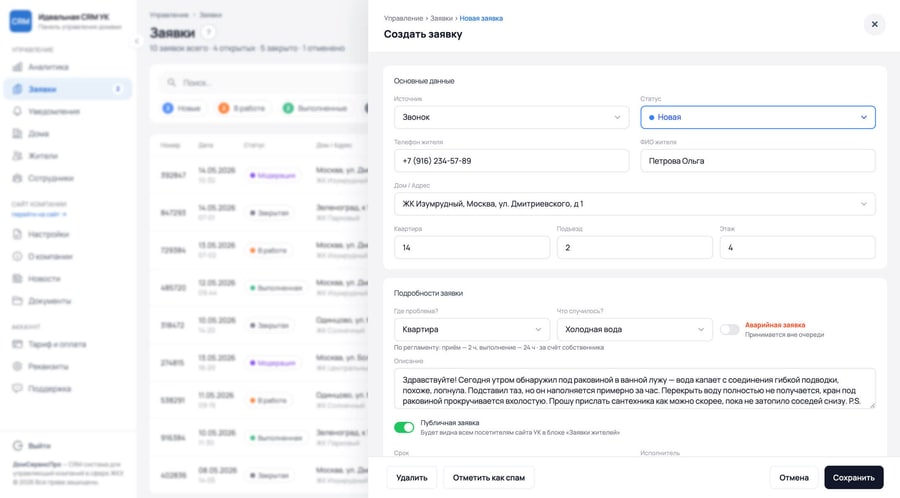
Task: Open Аналитика via its sidebar chart icon
Action: click(18, 67)
